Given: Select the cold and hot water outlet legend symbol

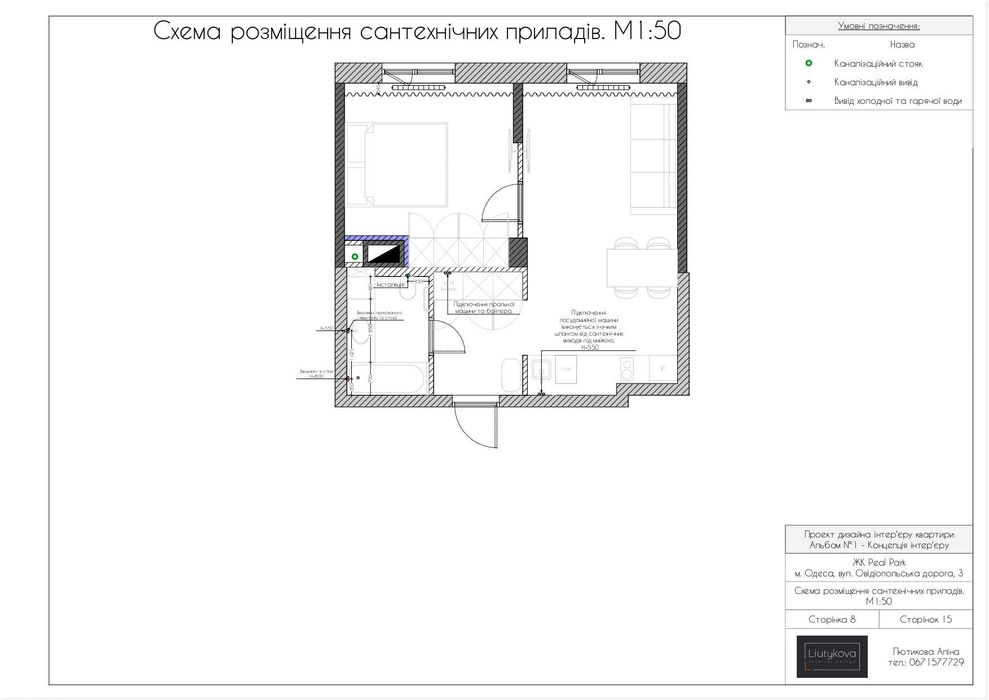Looking at the screenshot, I should point(809,101).
